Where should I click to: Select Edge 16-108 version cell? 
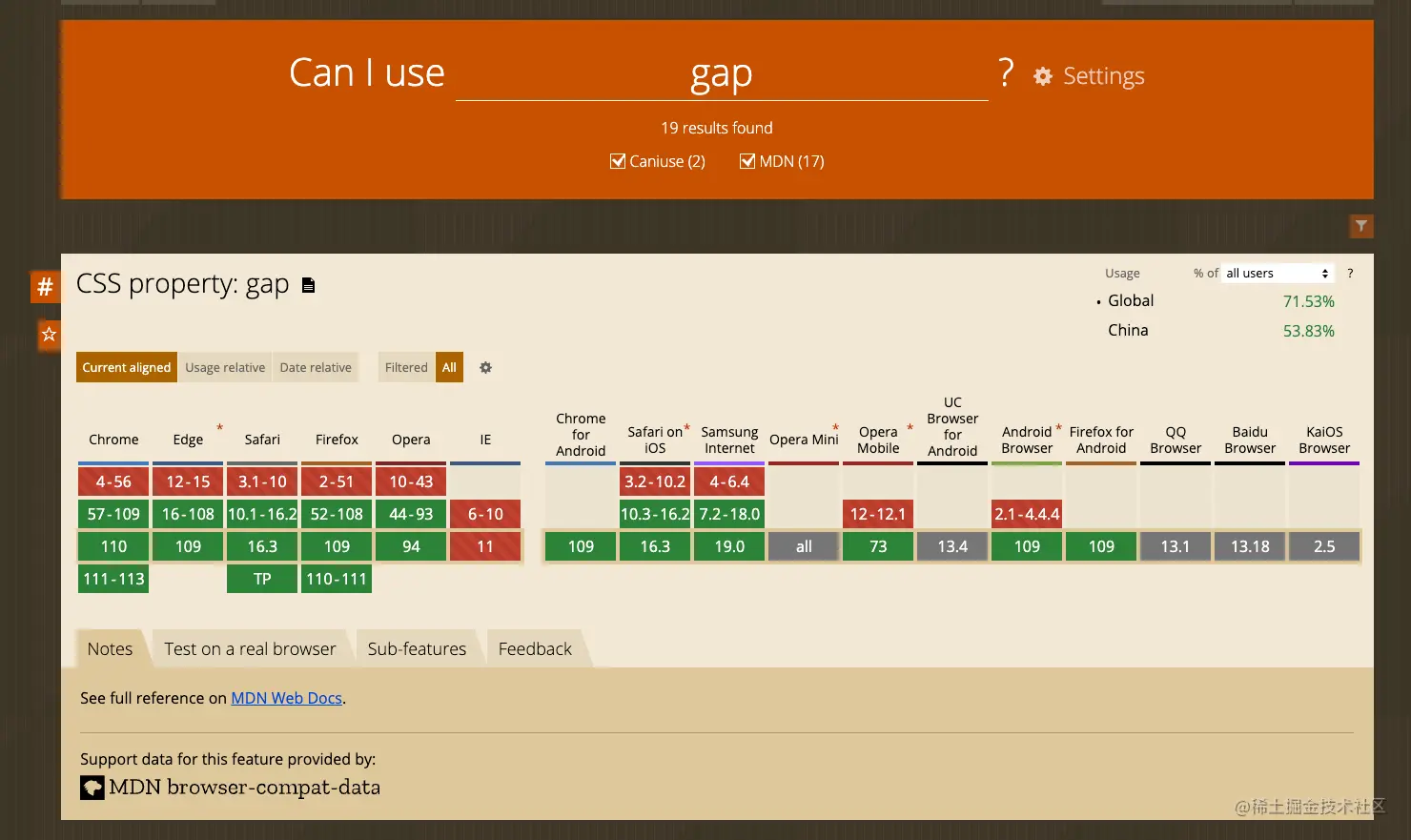click(188, 514)
